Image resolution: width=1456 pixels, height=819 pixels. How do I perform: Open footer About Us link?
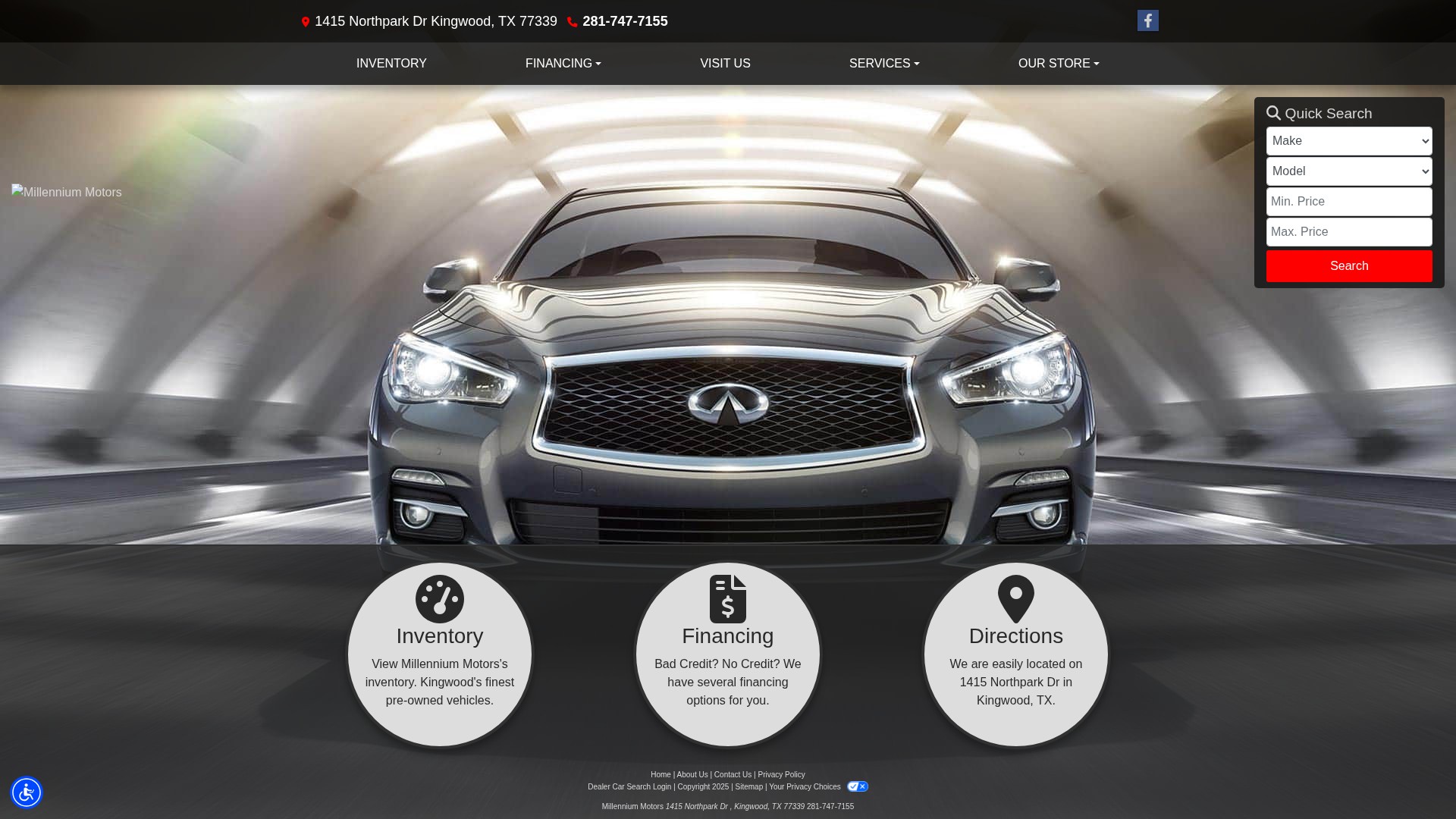(692, 775)
